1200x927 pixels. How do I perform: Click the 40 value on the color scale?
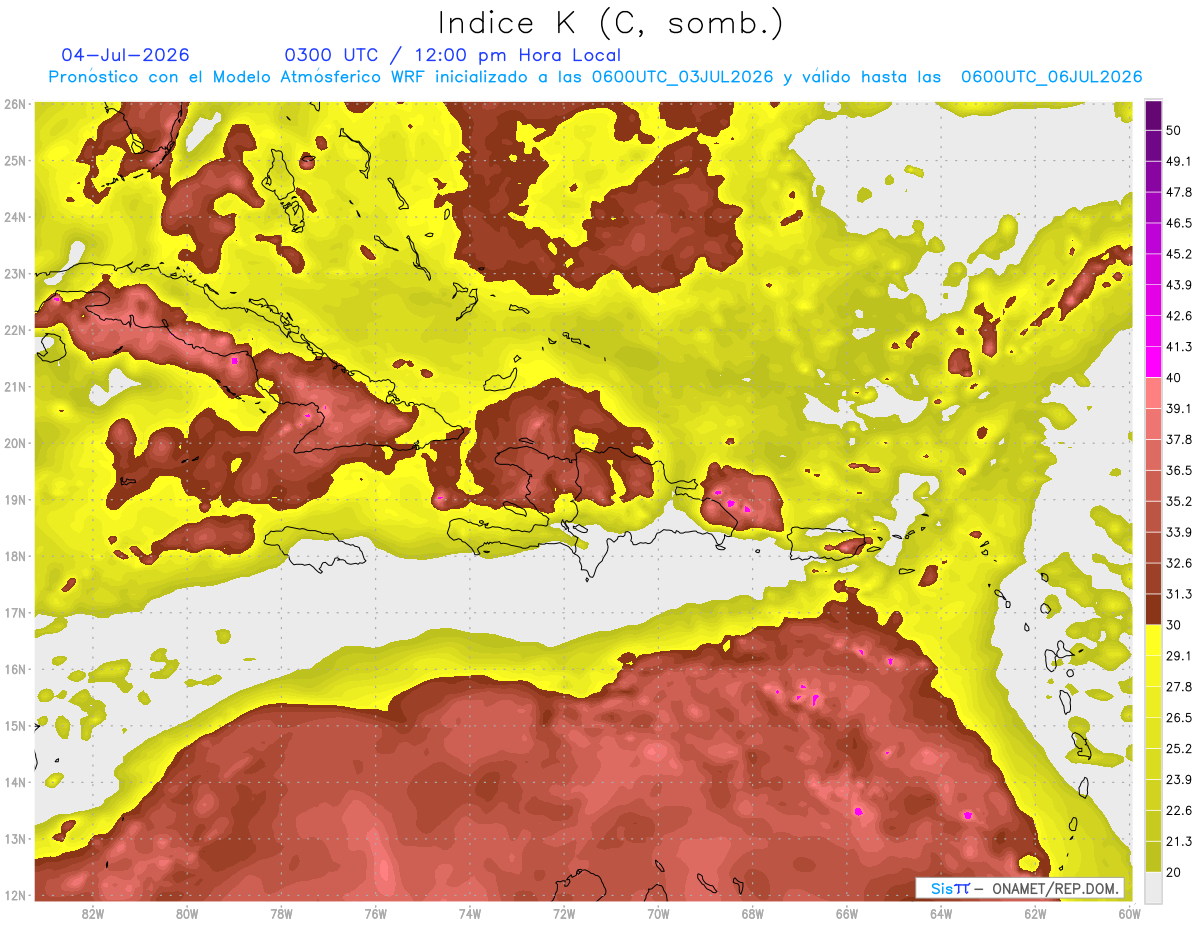tap(1174, 378)
